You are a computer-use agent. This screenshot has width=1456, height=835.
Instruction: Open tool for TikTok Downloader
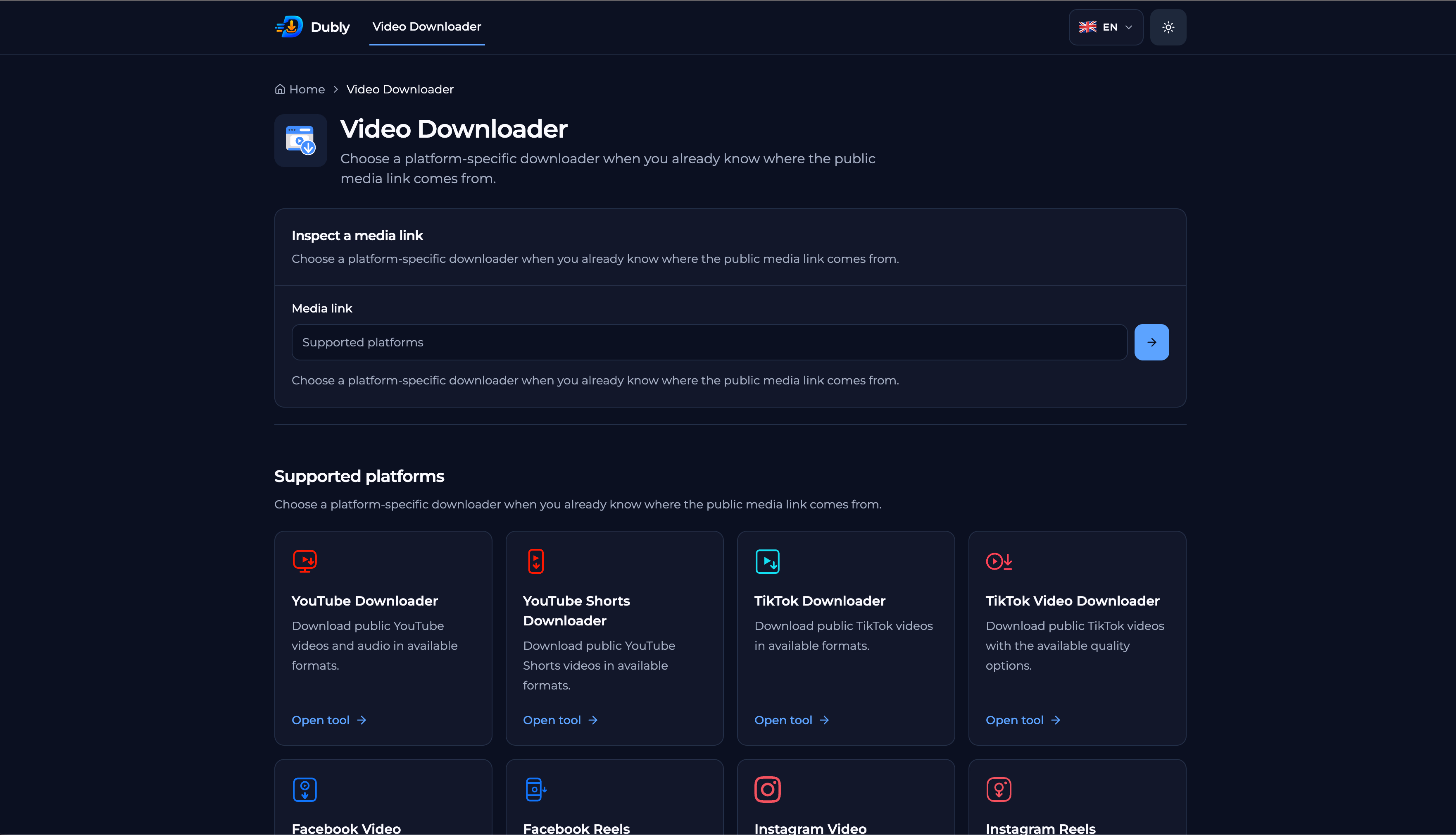coord(792,720)
